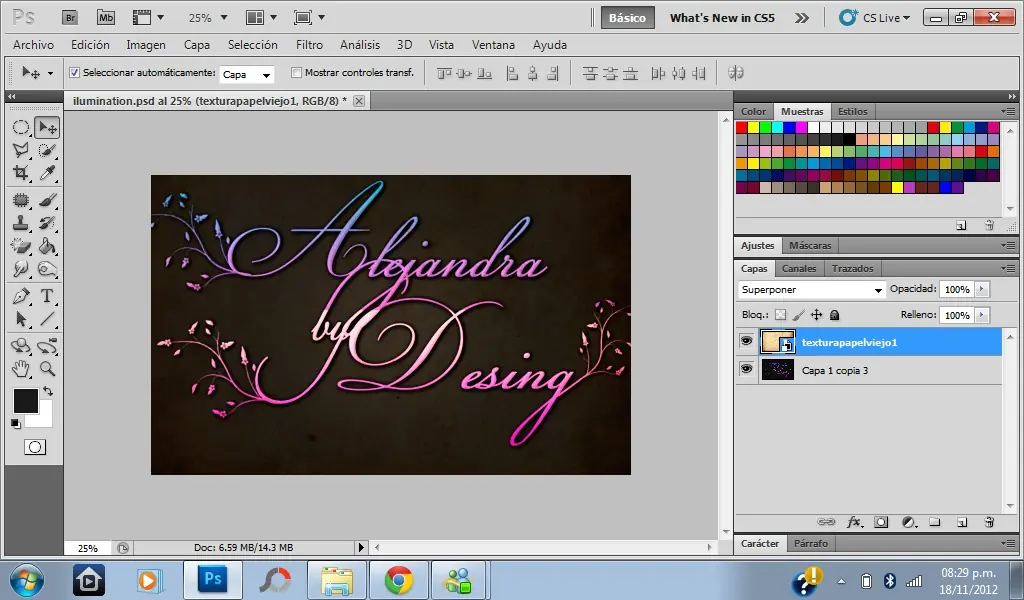Open Google Chrome from the taskbar
Image resolution: width=1024 pixels, height=600 pixels.
399,580
